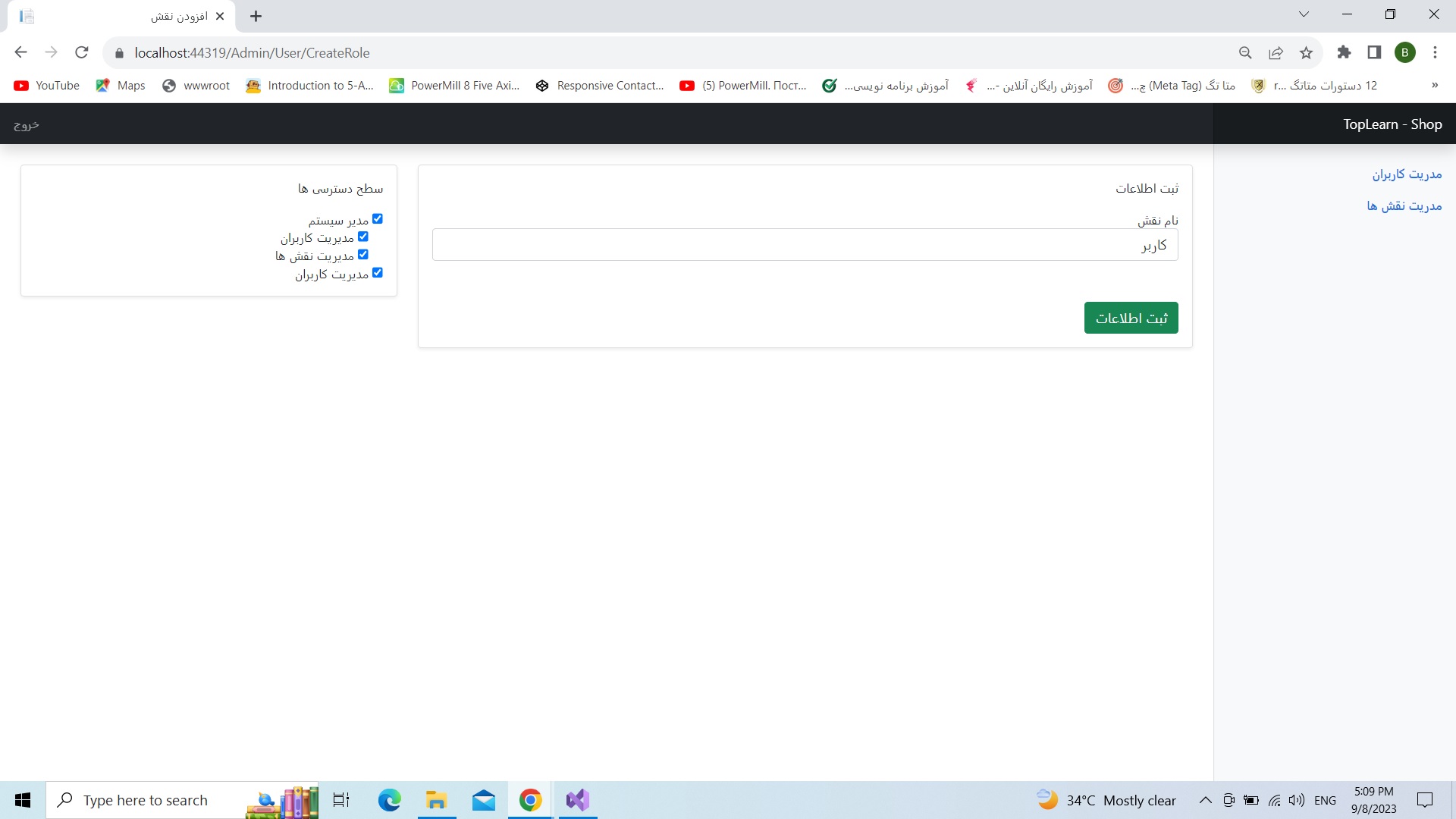Click the share page icon
This screenshot has height=819, width=1456.
pos(1276,52)
